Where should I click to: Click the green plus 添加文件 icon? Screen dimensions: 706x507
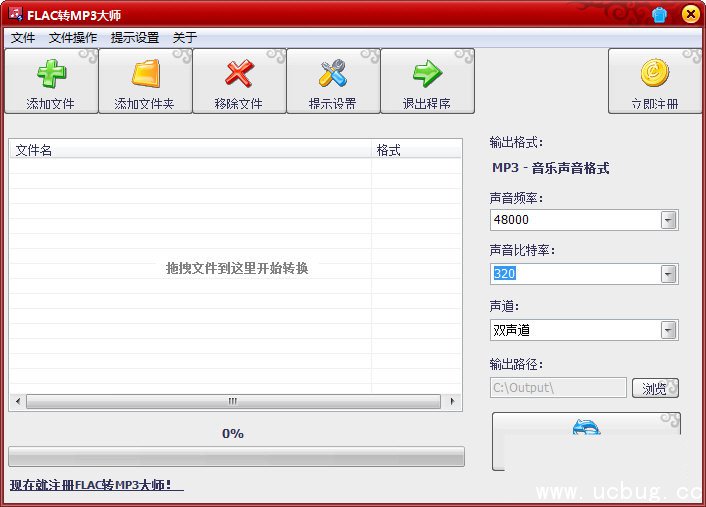51,73
